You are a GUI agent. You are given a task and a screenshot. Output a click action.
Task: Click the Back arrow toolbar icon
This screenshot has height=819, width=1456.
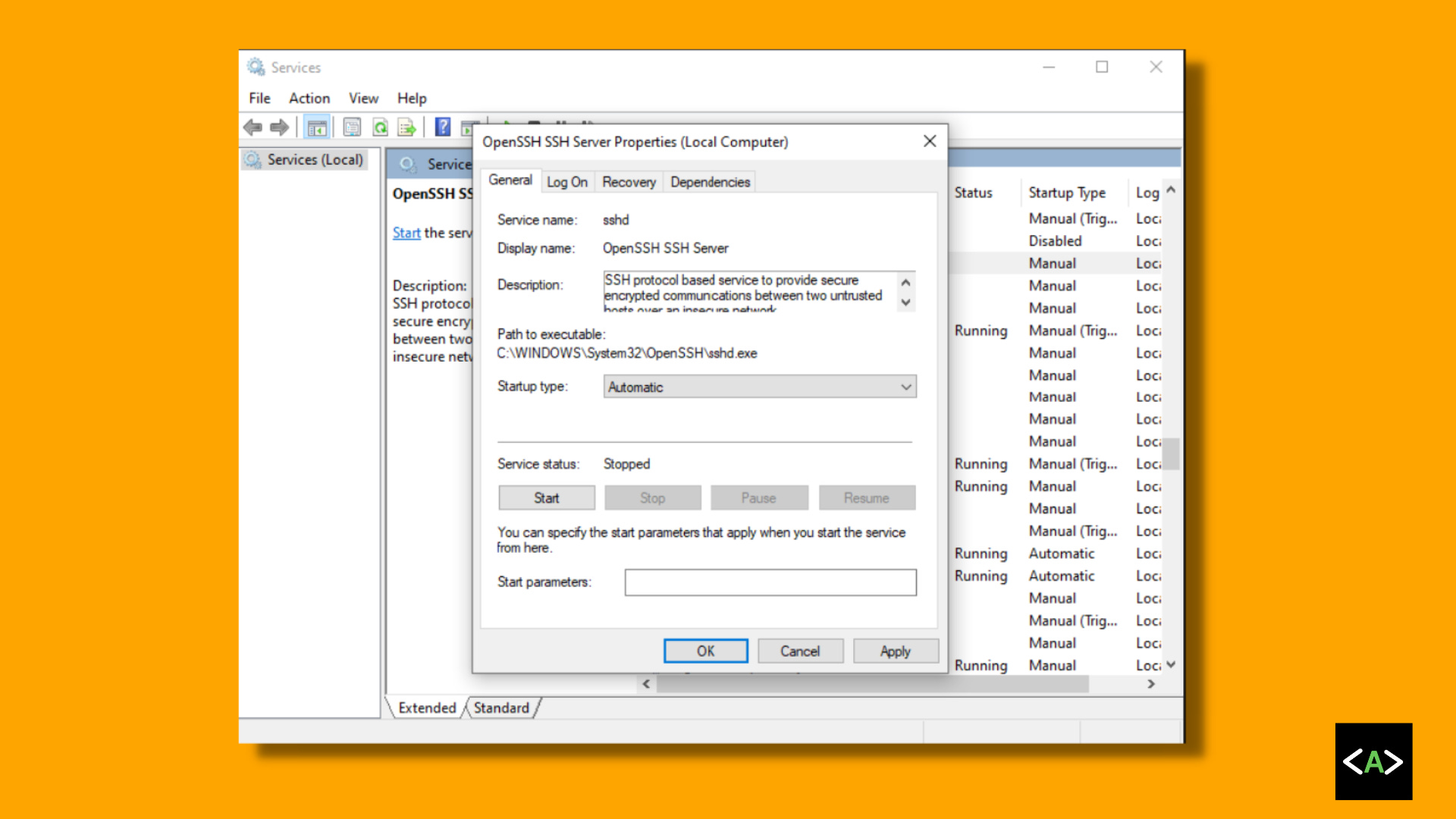253,127
